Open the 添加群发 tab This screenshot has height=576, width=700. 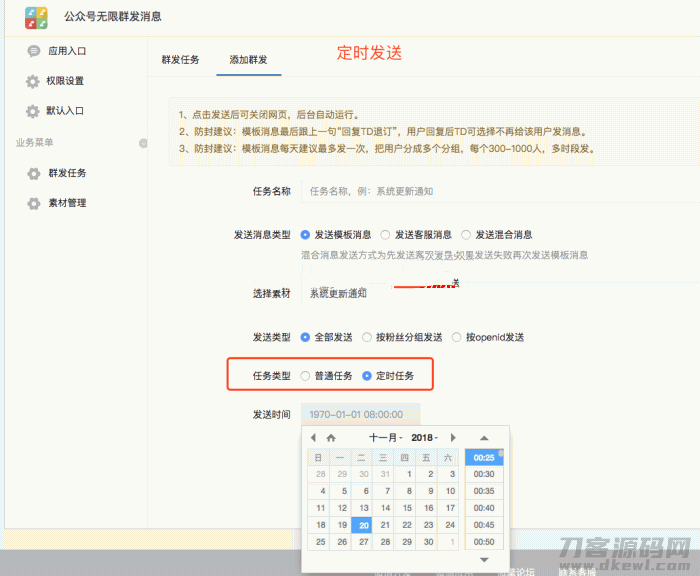(248, 60)
